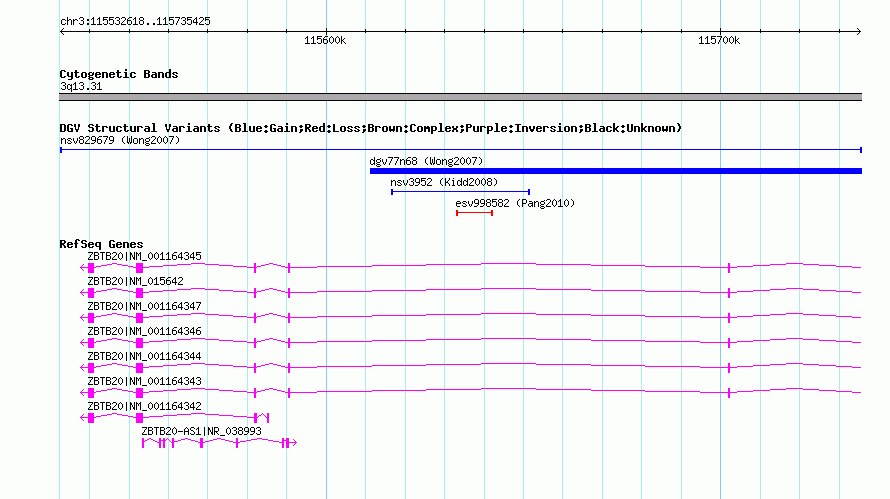Click the short NM_001164342 transcript glyph
The image size is (890, 499).
174,418
